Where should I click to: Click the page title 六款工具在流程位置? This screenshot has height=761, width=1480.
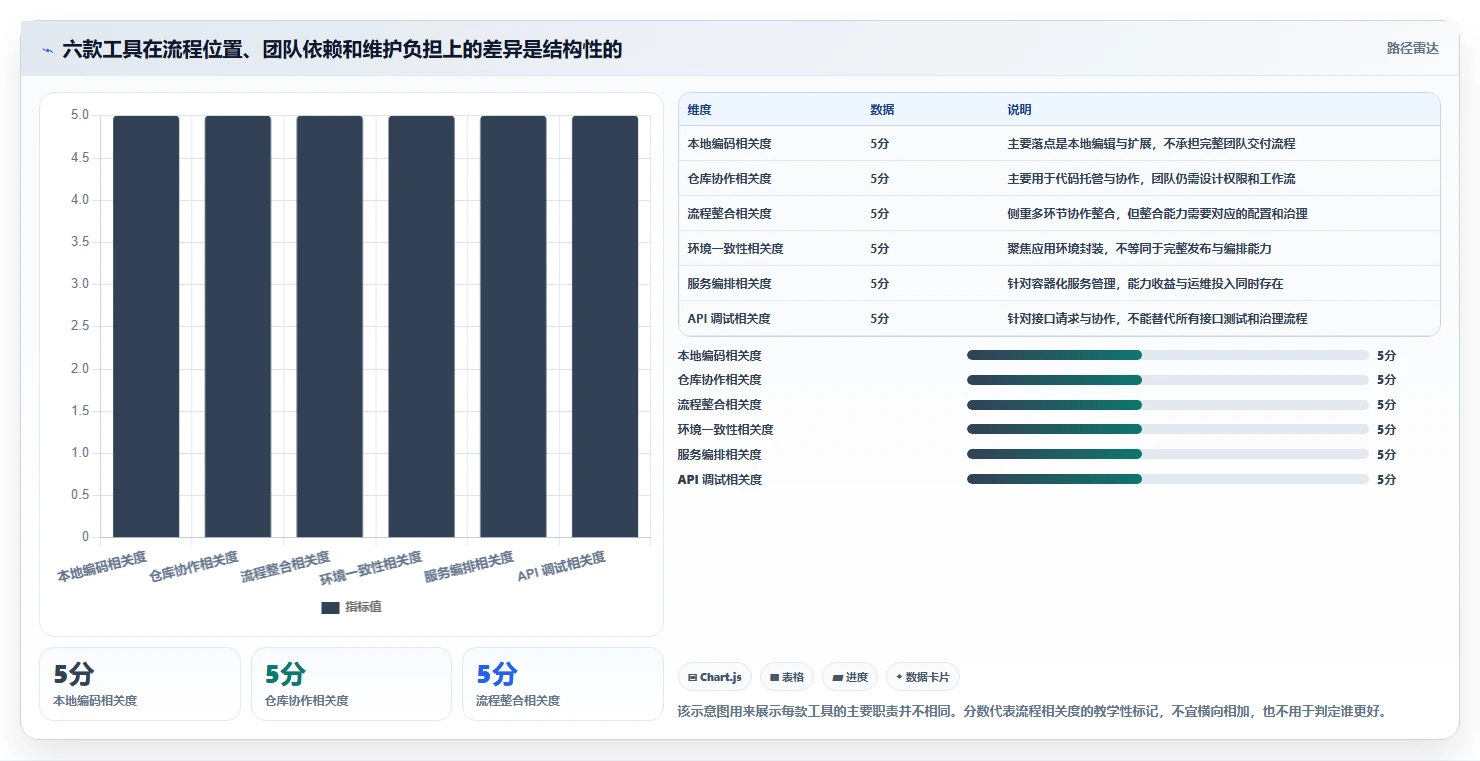point(342,49)
